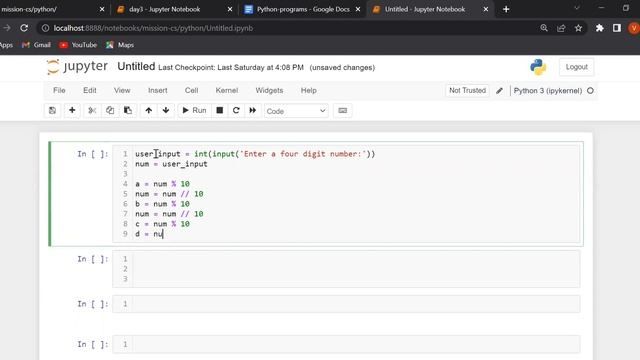Cut selected cells with scissors icon
The height and width of the screenshot is (360, 640).
pos(92,110)
